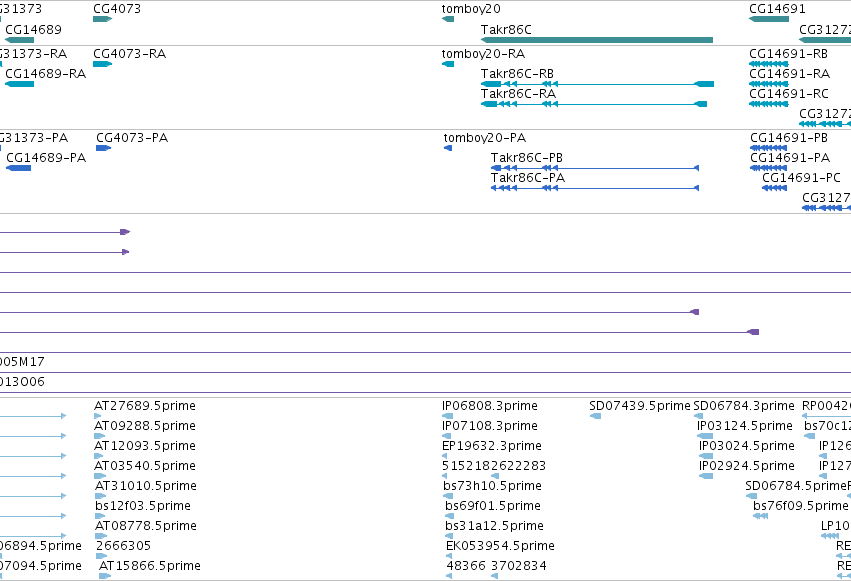
Task: Select the Takr86C gene bar
Action: click(x=596, y=40)
